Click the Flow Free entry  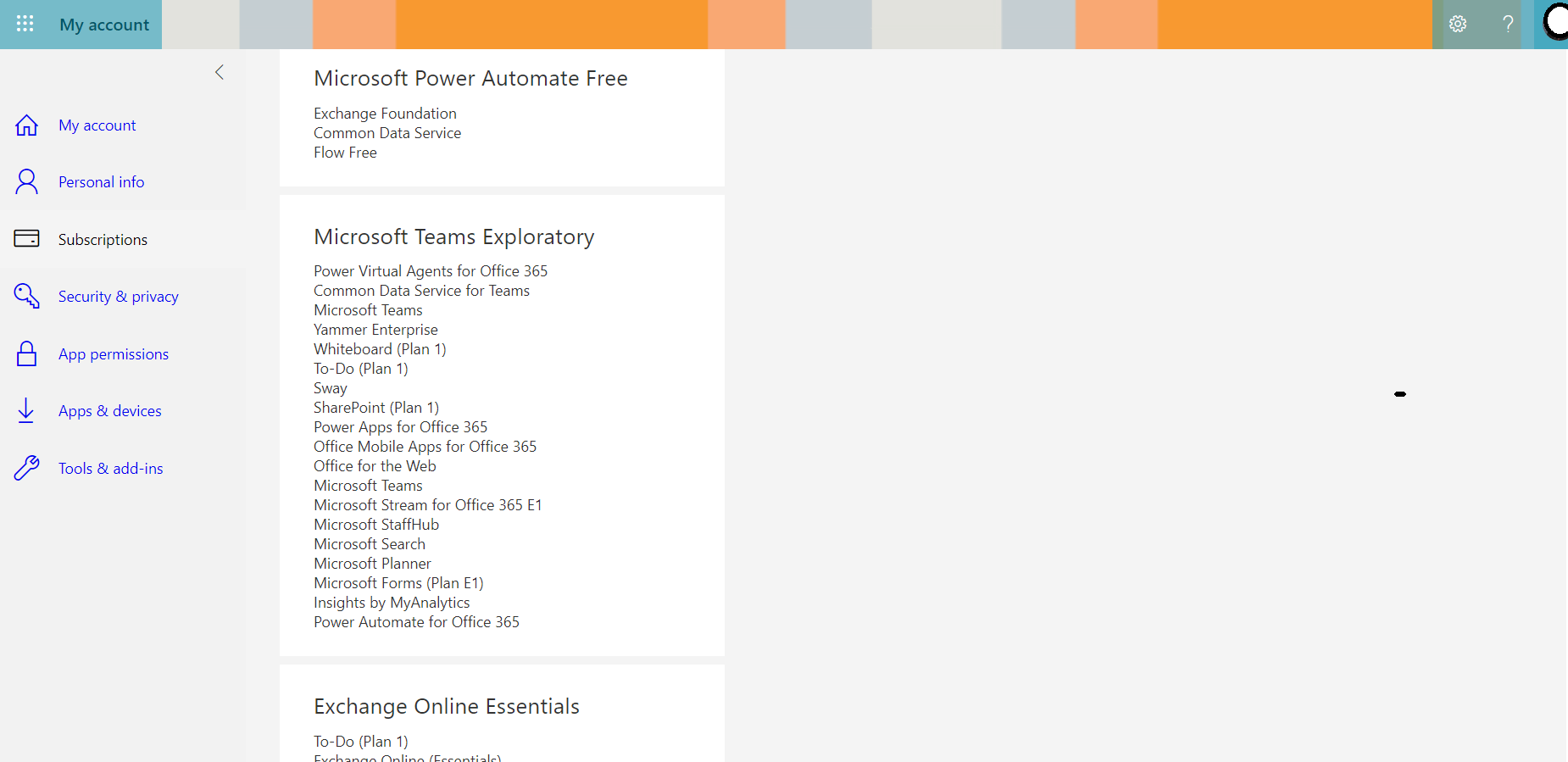pyautogui.click(x=346, y=153)
